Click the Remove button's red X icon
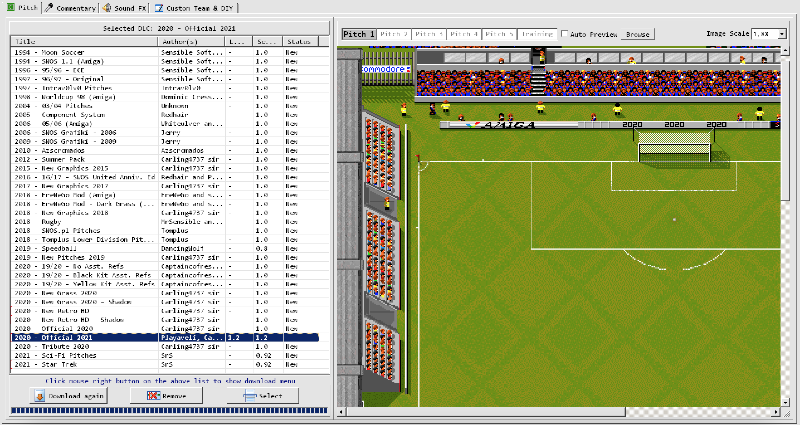800x425 pixels. 153,396
